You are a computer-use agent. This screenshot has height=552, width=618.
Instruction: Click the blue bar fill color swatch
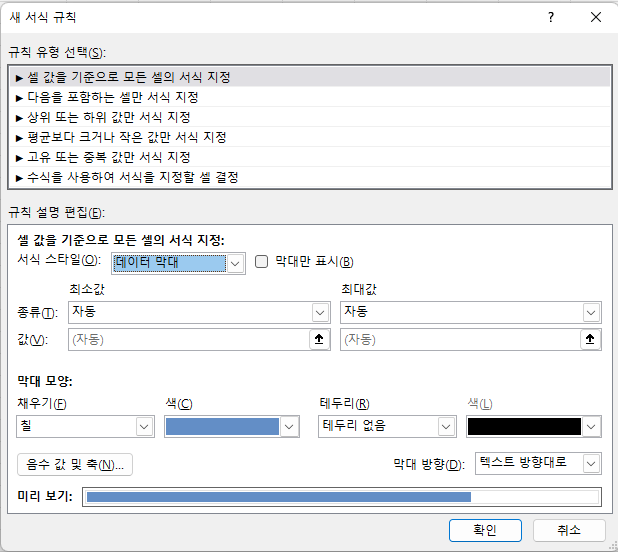click(x=222, y=426)
